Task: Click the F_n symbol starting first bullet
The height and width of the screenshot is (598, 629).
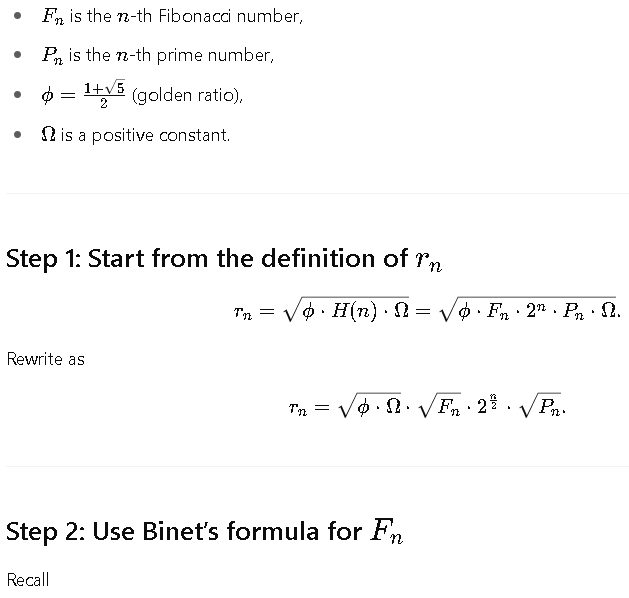Action: pyautogui.click(x=53, y=17)
